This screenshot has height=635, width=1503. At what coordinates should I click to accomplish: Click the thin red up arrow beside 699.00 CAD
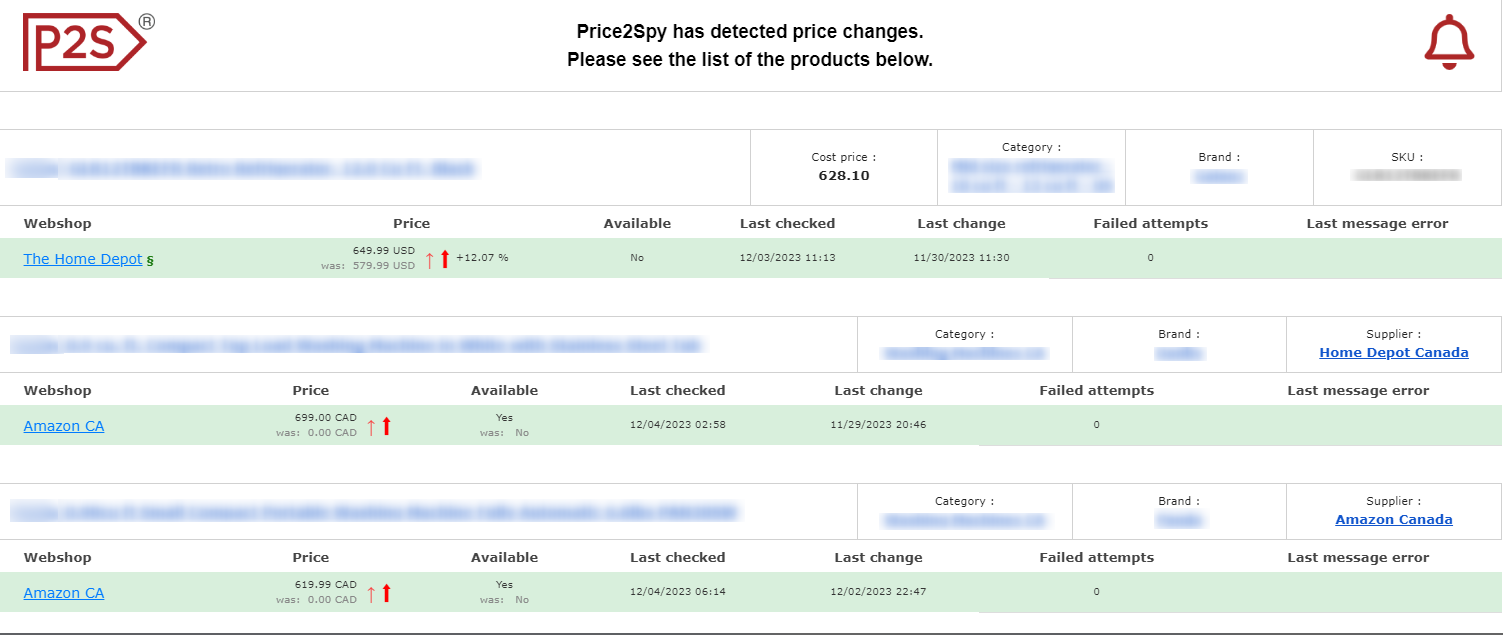tap(371, 426)
